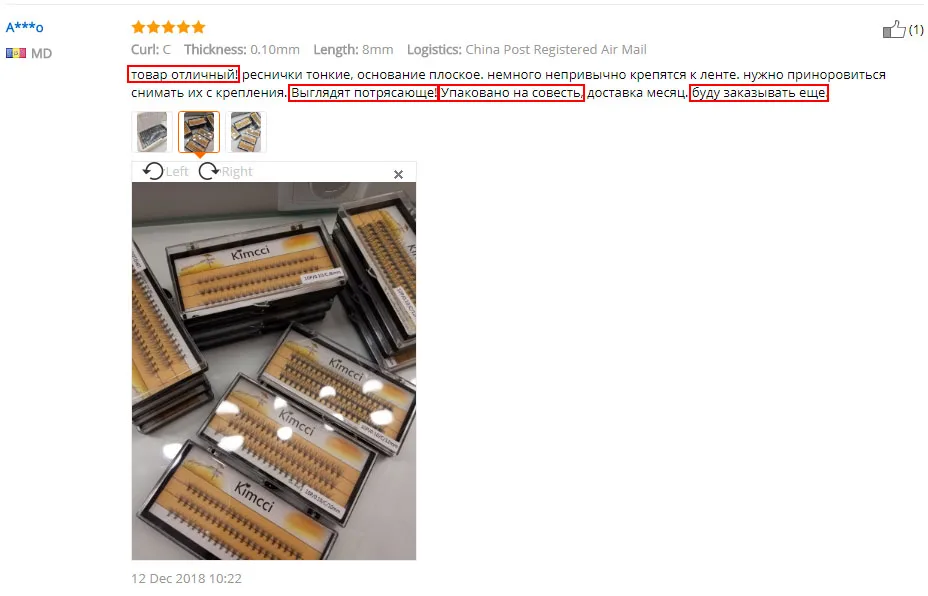The height and width of the screenshot is (596, 928).
Task: Click the "Left" rotate label
Action: tap(177, 172)
